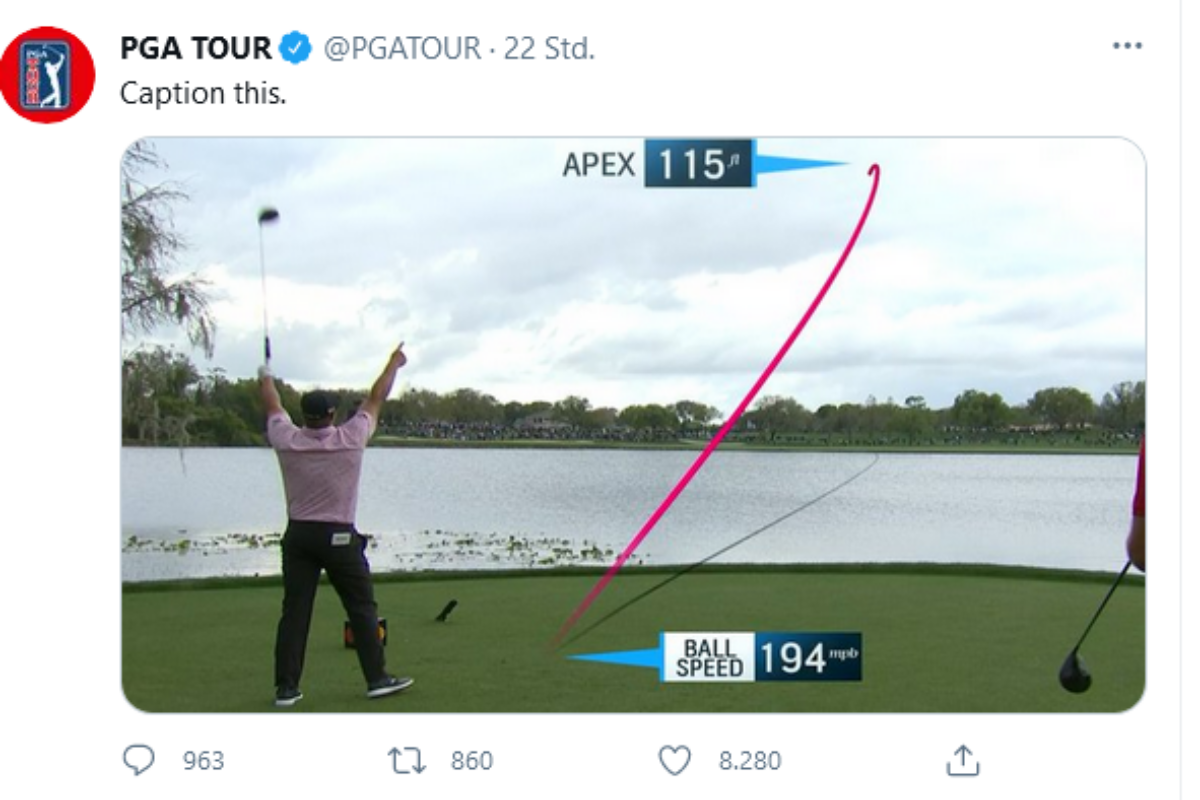Click the 22 Std. timestamp

(549, 48)
